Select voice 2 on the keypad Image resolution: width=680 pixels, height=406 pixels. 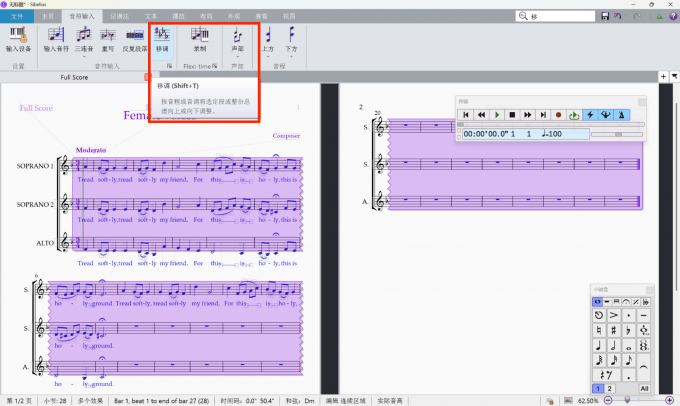tap(609, 388)
